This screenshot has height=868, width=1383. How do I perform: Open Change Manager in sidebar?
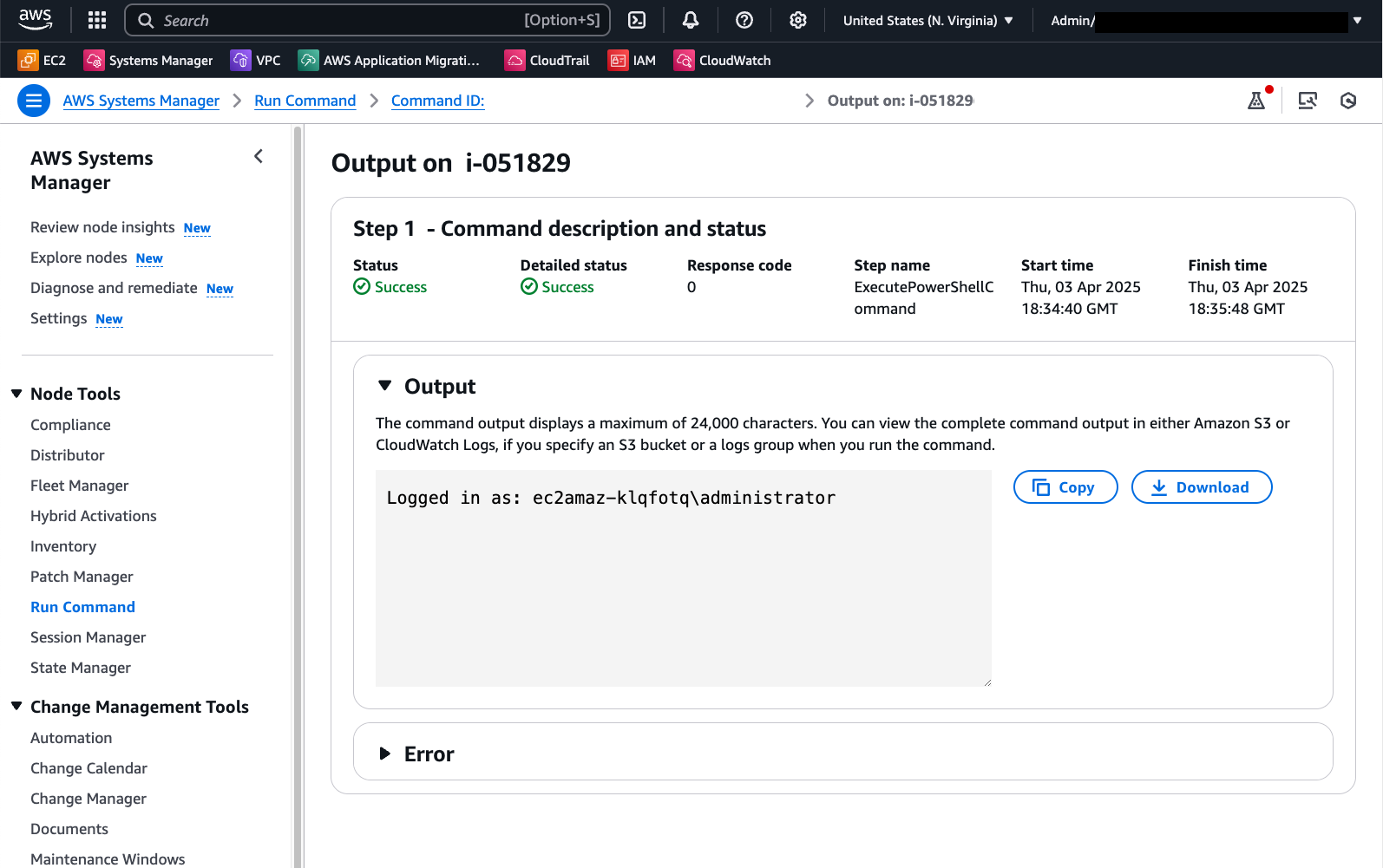click(x=88, y=799)
